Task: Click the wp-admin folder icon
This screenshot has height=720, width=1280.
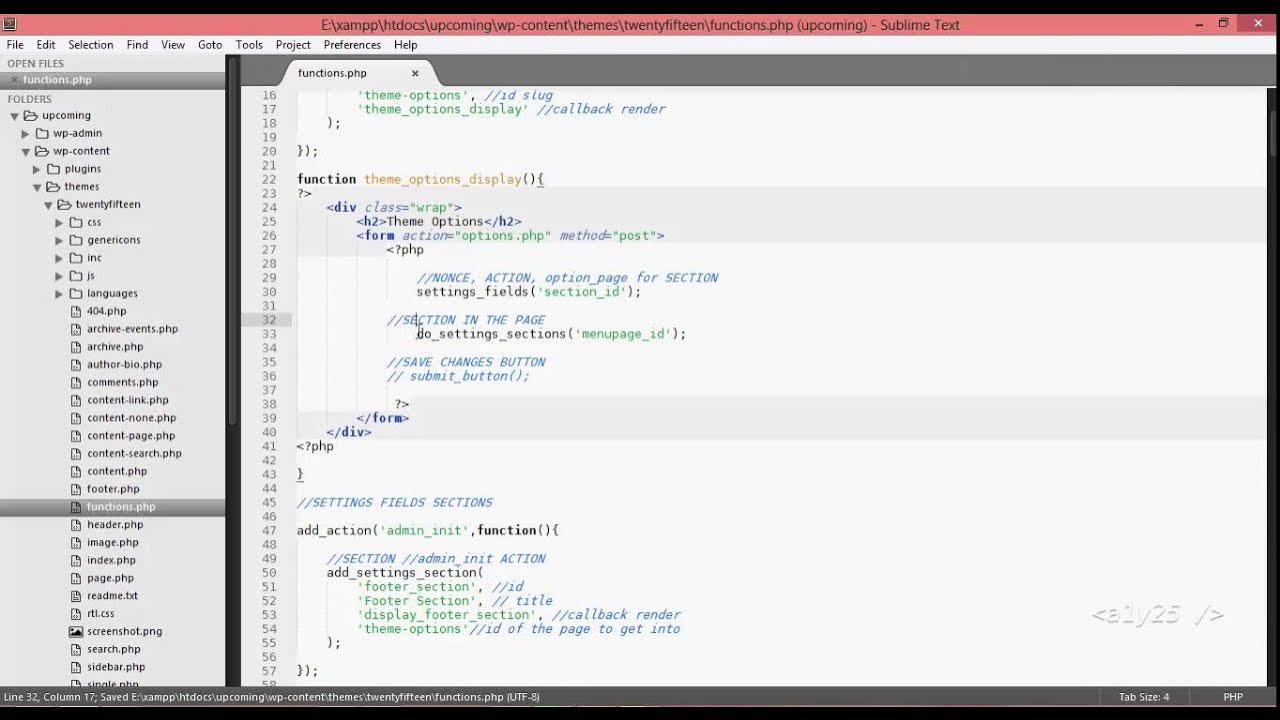Action: (42, 133)
